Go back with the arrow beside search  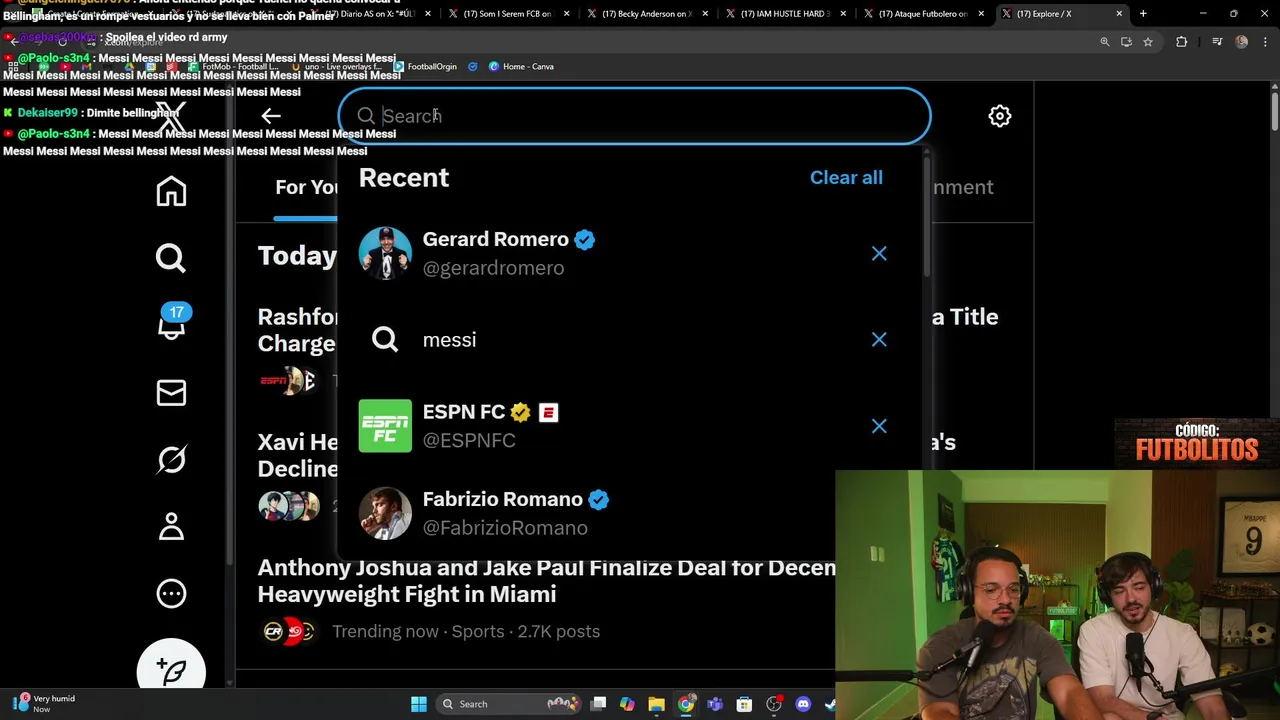(x=271, y=116)
